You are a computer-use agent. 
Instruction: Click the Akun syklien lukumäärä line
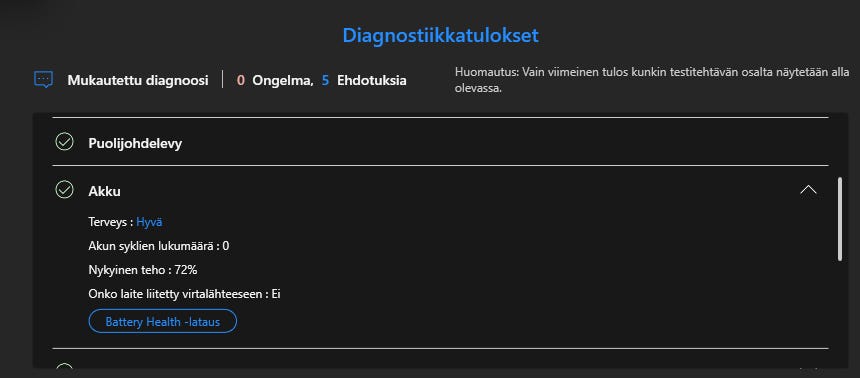pos(159,246)
